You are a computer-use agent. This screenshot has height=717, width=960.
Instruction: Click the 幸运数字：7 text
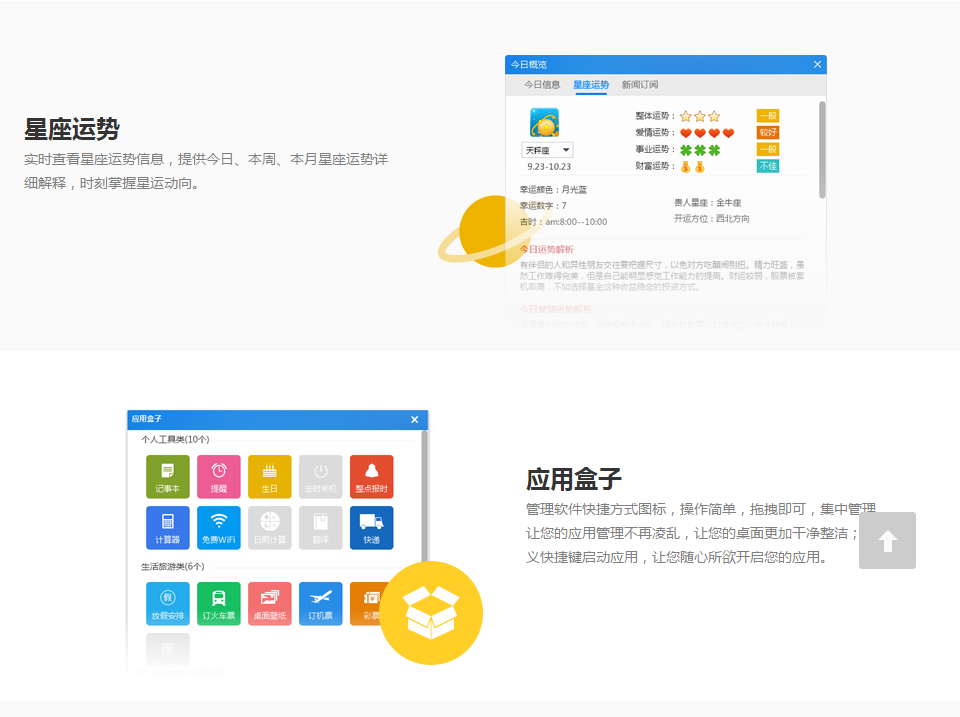pos(543,206)
